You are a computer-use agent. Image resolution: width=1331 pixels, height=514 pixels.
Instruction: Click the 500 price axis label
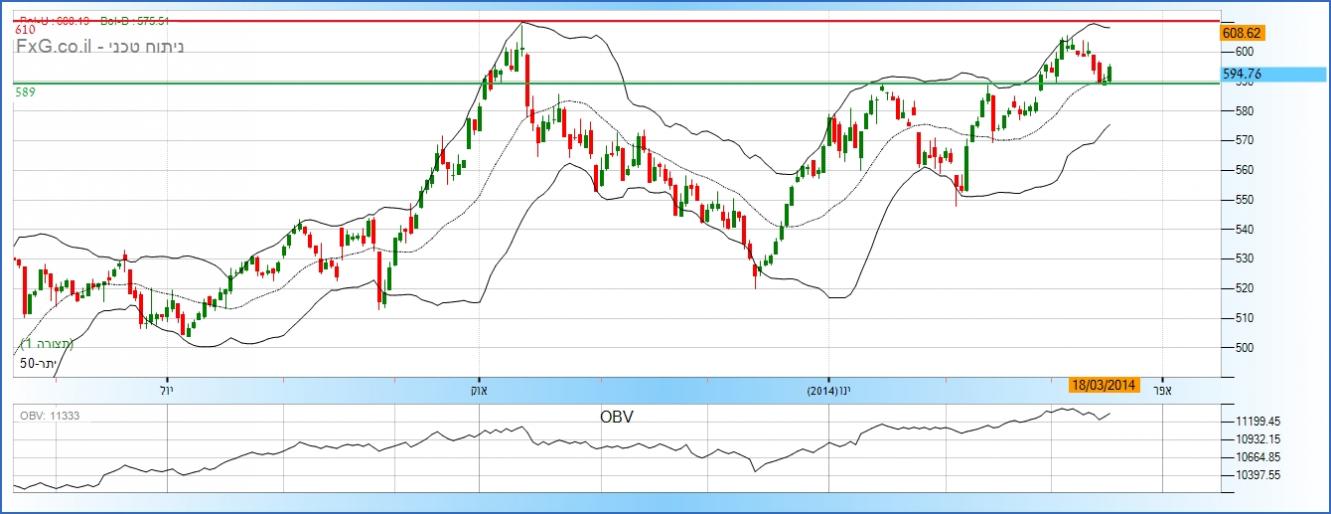pos(1246,348)
